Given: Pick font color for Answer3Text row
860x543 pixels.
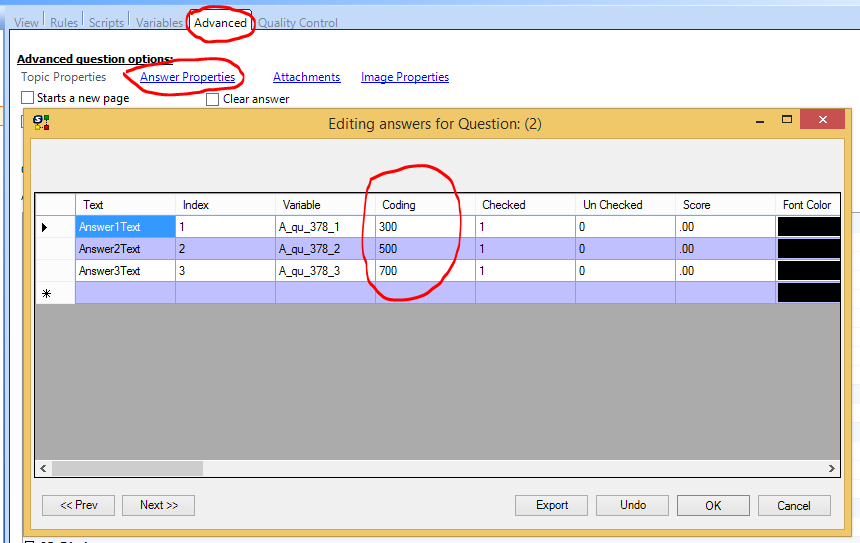Looking at the screenshot, I should [808, 270].
